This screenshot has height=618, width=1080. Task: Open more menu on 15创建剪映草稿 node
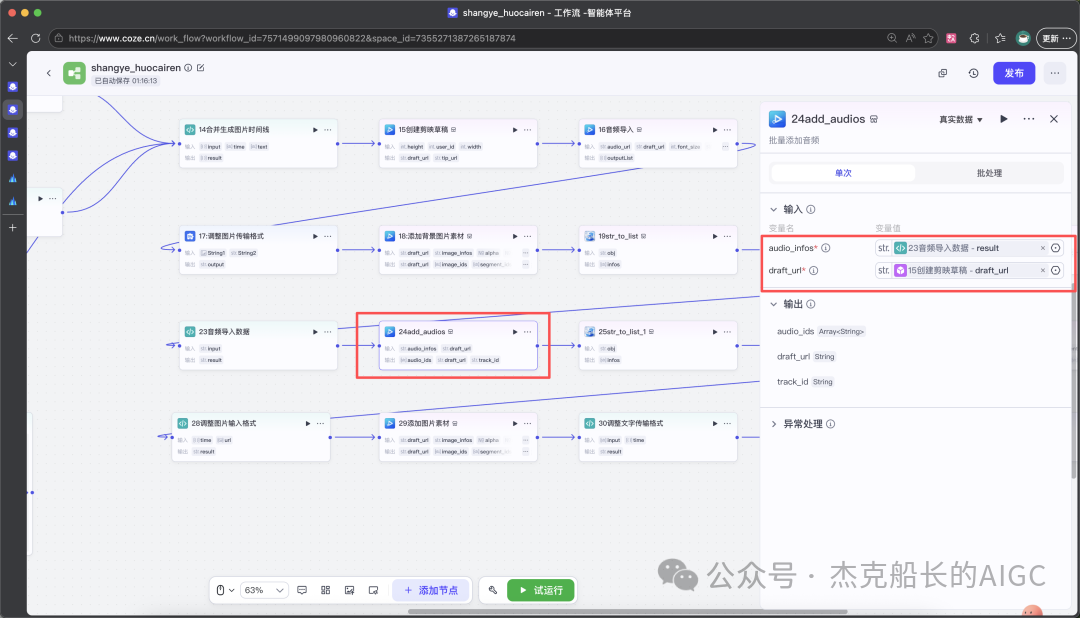(x=528, y=130)
